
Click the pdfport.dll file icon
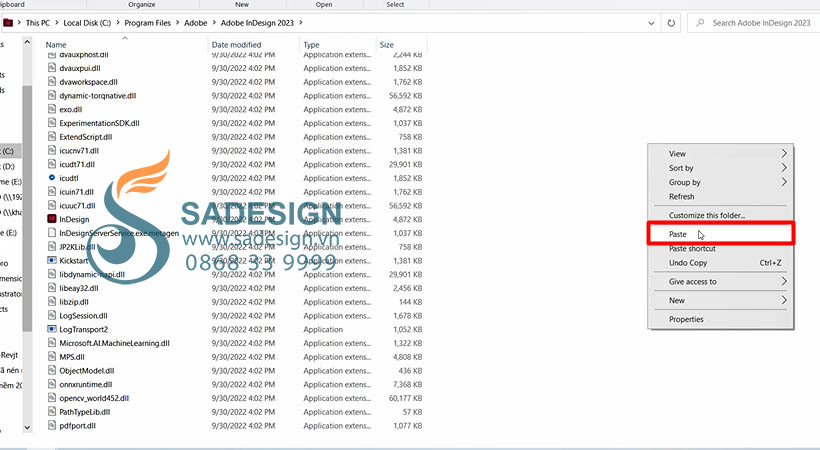pos(51,425)
